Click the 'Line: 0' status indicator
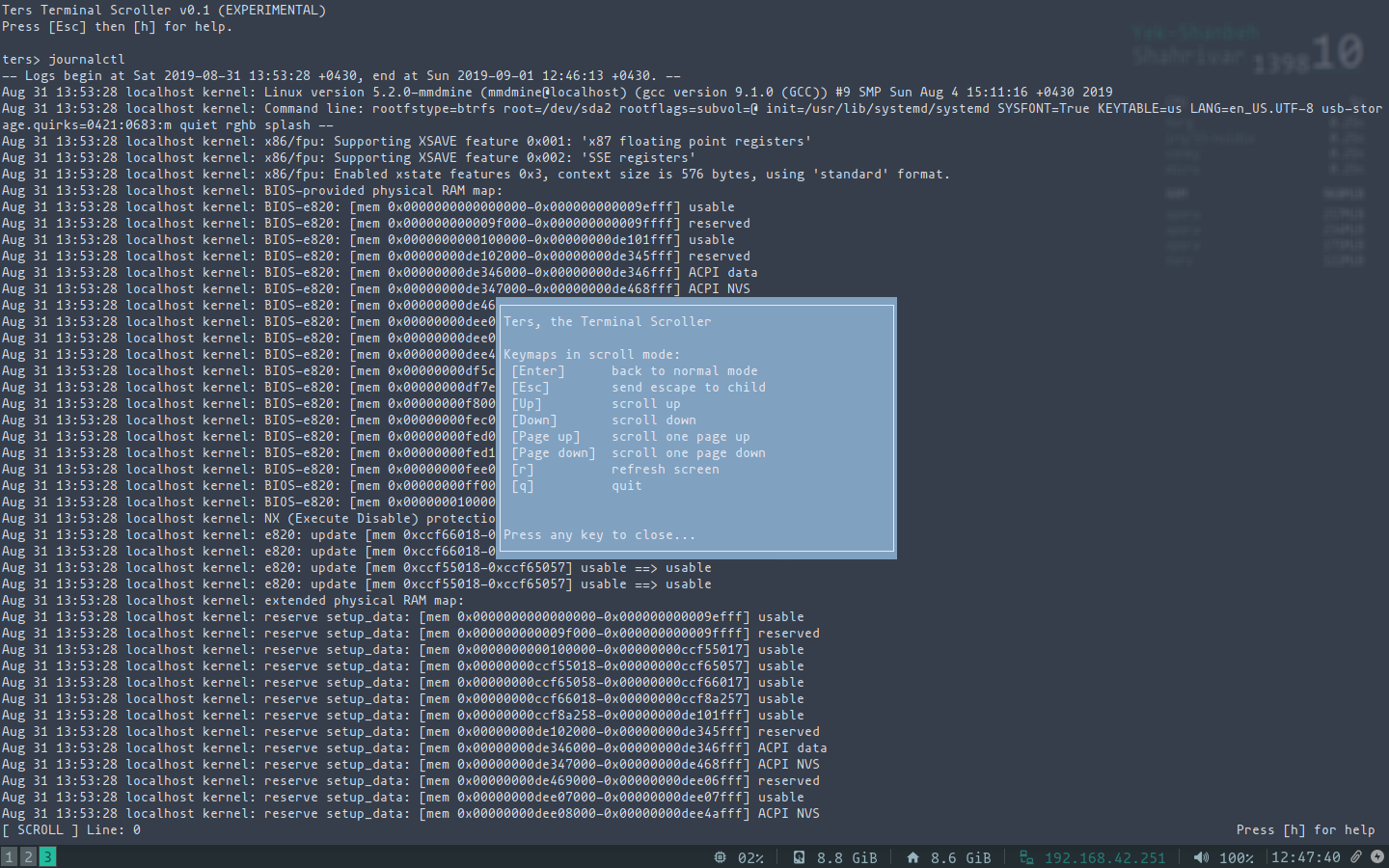Image resolution: width=1389 pixels, height=868 pixels. [114, 829]
